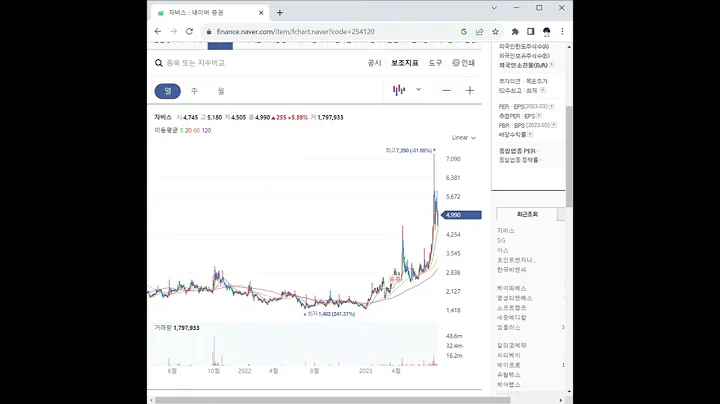Image resolution: width=720 pixels, height=404 pixels.
Task: Click help icon beside 52주최고 최저
Action: (x=543, y=90)
